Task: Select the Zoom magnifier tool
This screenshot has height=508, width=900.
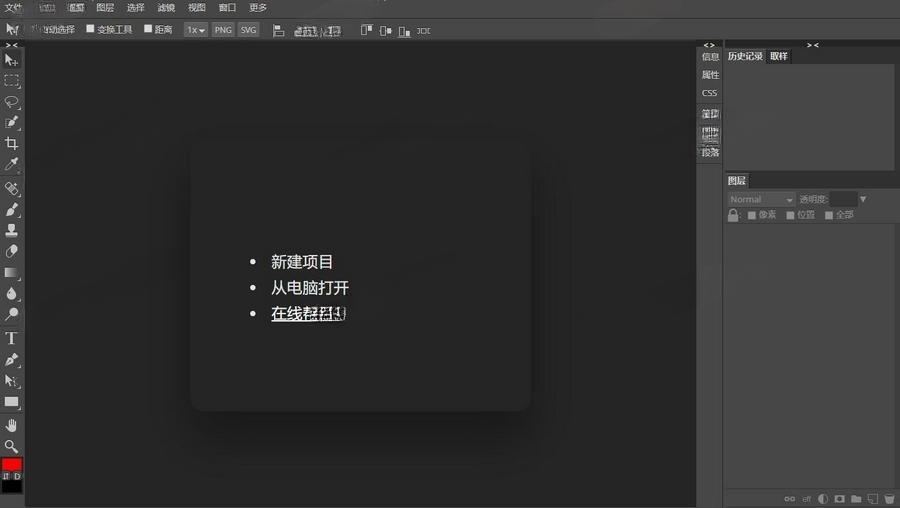Action: 12,446
